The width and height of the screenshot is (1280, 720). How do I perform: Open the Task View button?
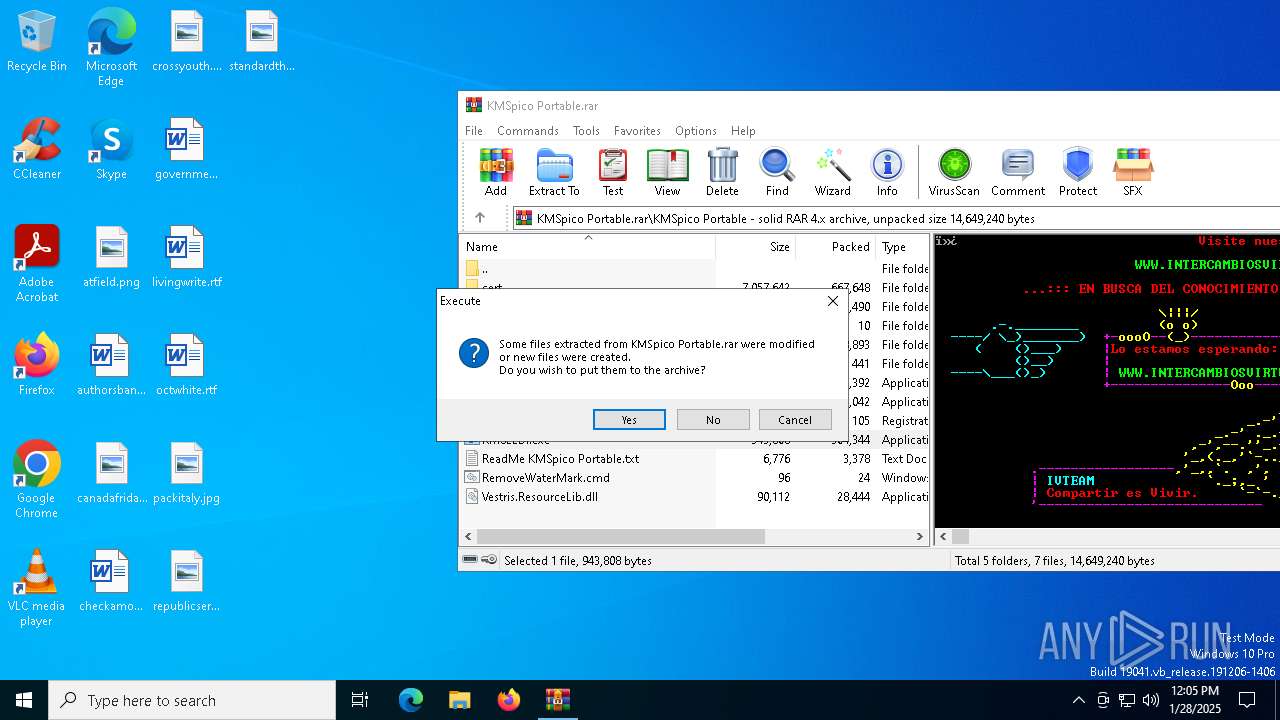coord(360,700)
